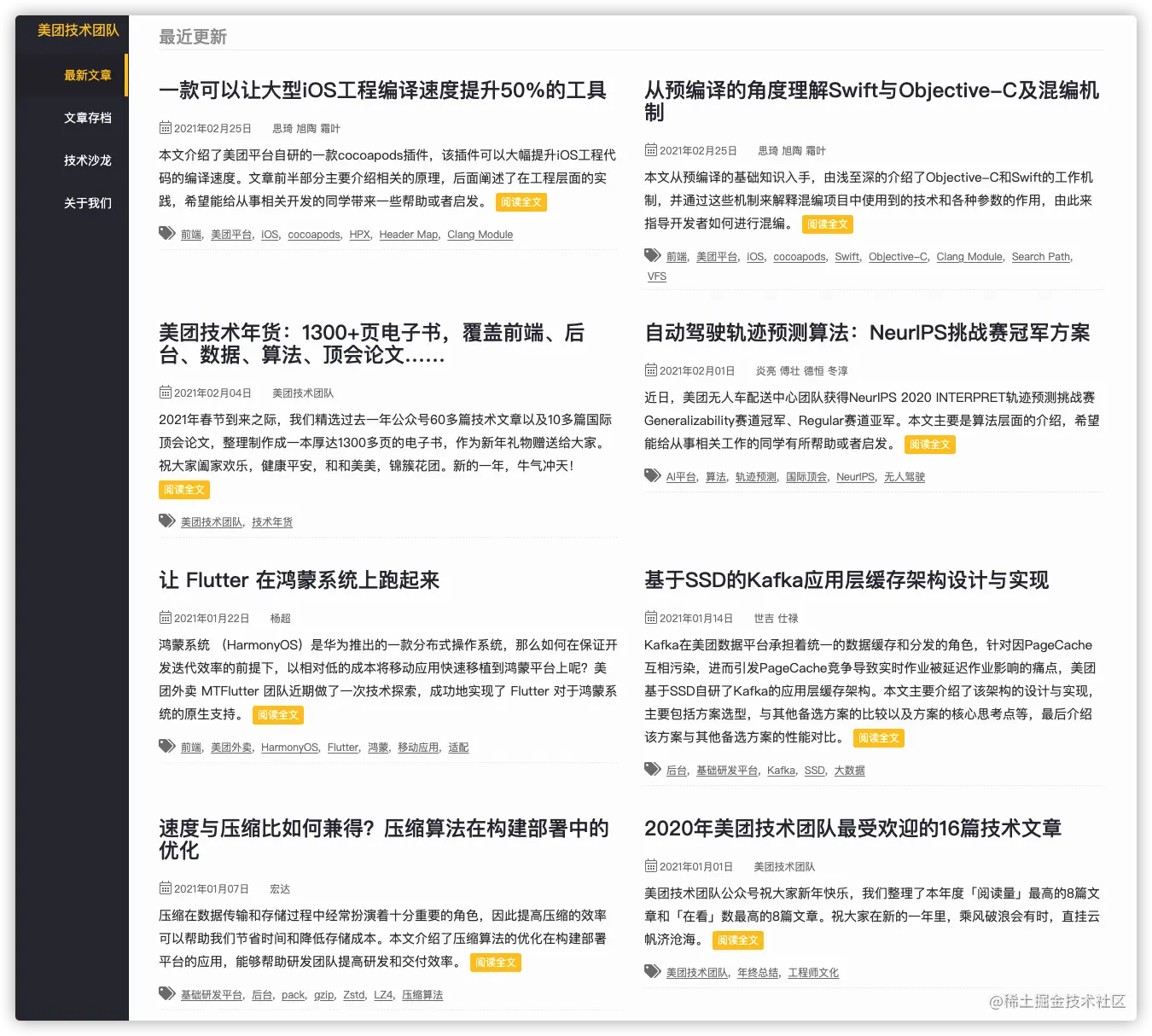Open the Zstd tag
The image size is (1152, 1036).
353,995
